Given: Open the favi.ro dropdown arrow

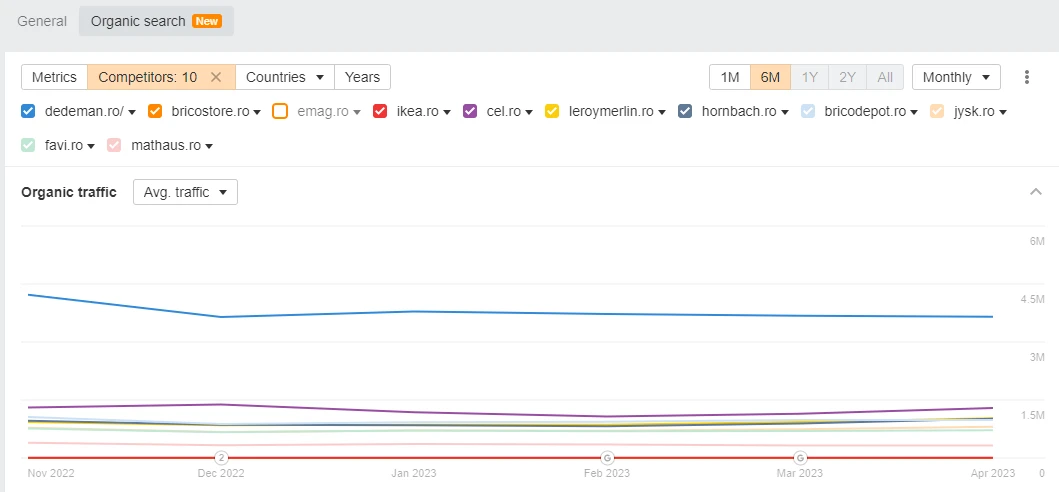Looking at the screenshot, I should tap(91, 146).
